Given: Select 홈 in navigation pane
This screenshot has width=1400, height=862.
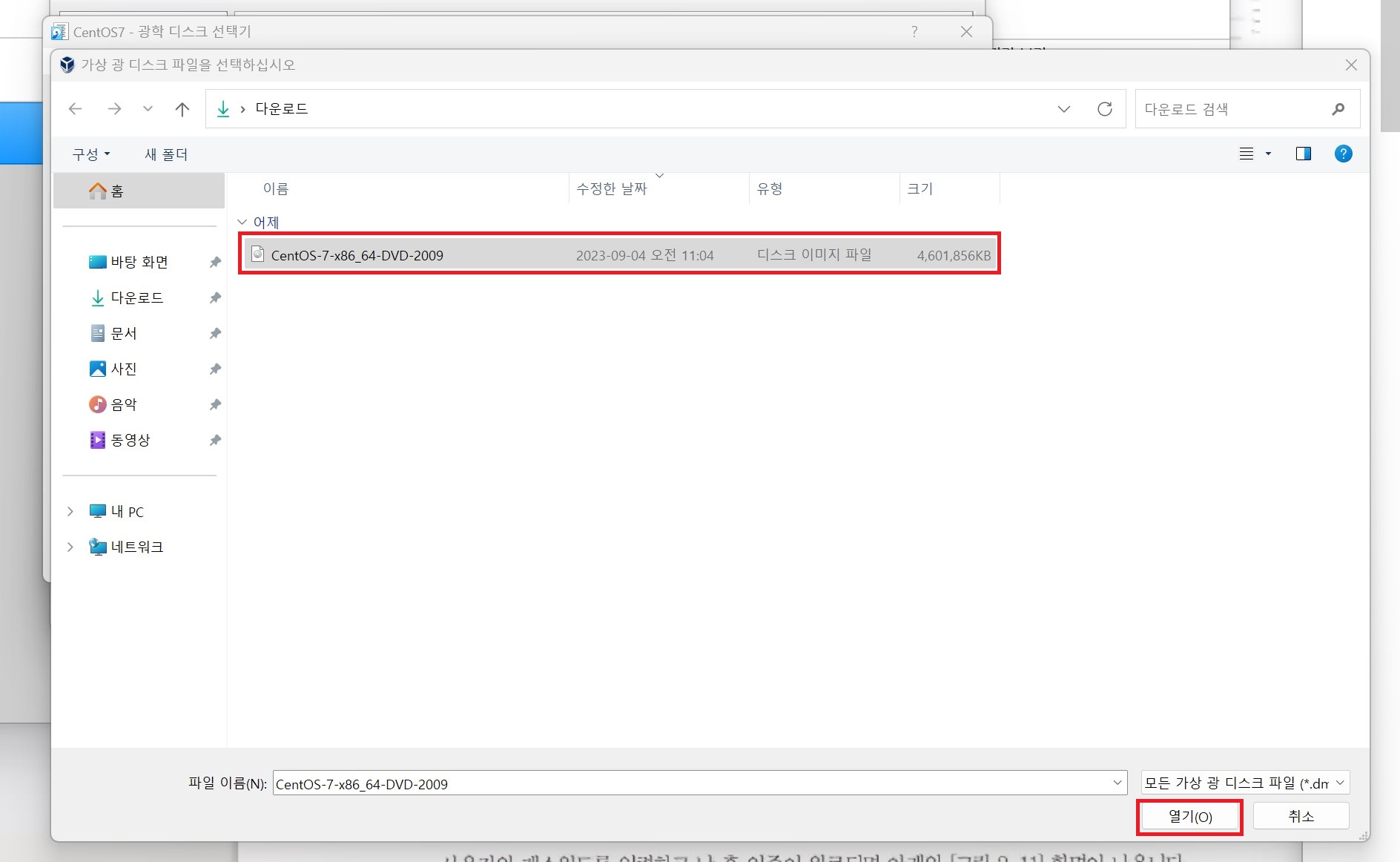Looking at the screenshot, I should tap(139, 191).
